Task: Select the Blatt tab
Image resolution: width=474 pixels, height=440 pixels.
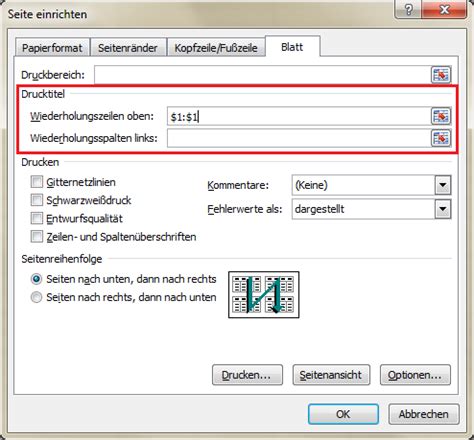Action: coord(292,47)
